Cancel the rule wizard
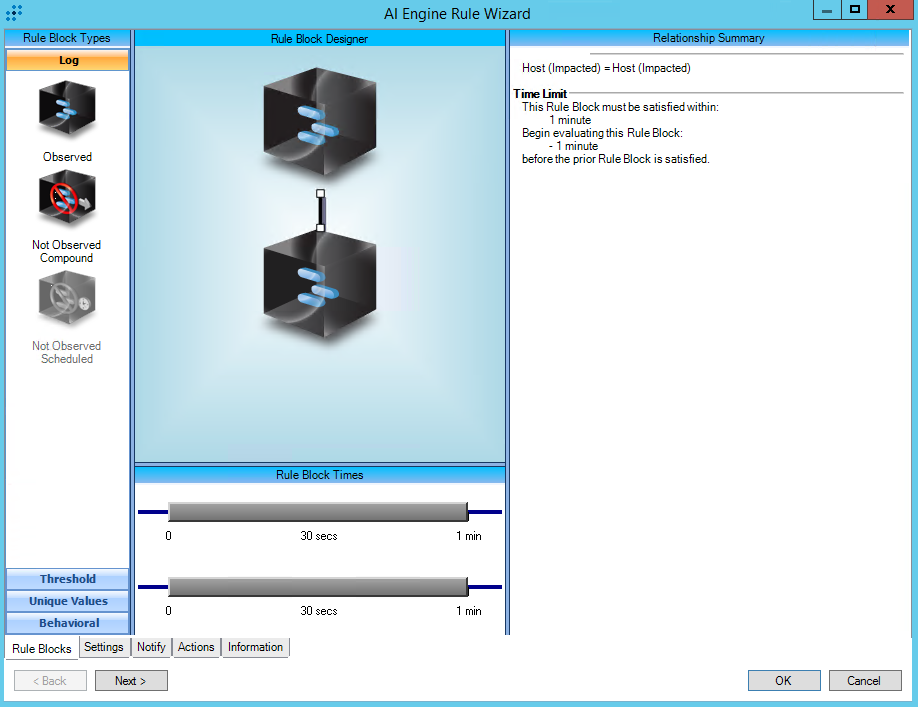The width and height of the screenshot is (918, 707). pyautogui.click(x=864, y=681)
